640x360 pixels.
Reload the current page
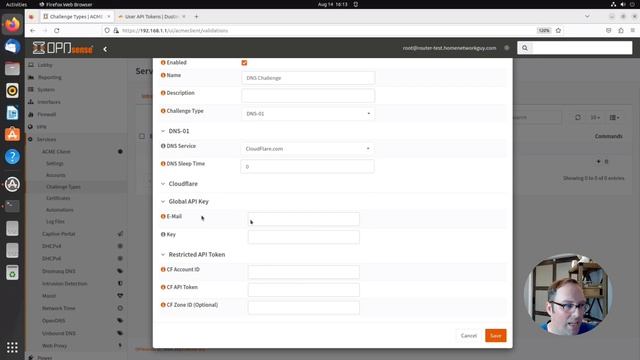tap(57, 31)
